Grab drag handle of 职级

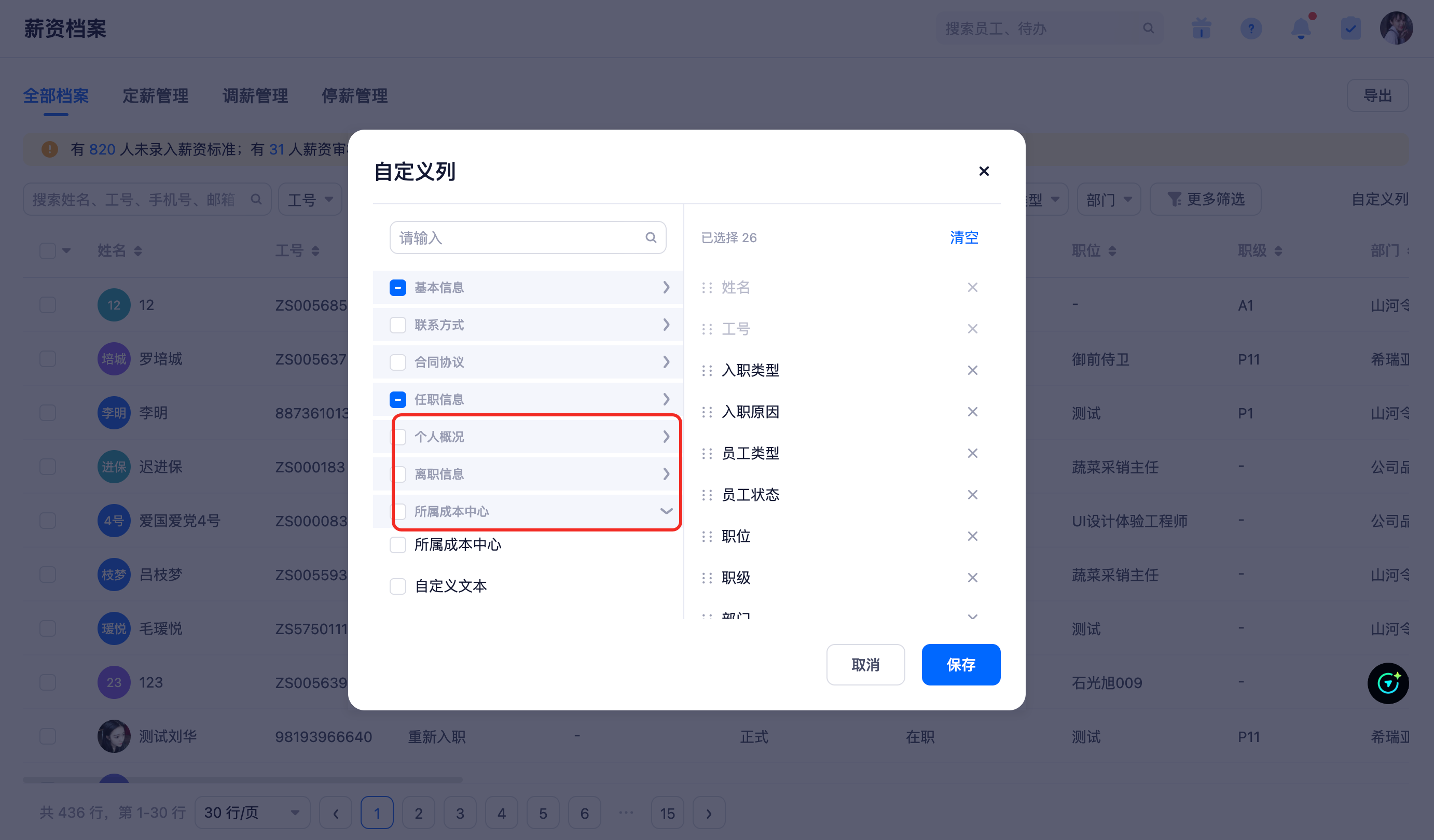pyautogui.click(x=707, y=578)
